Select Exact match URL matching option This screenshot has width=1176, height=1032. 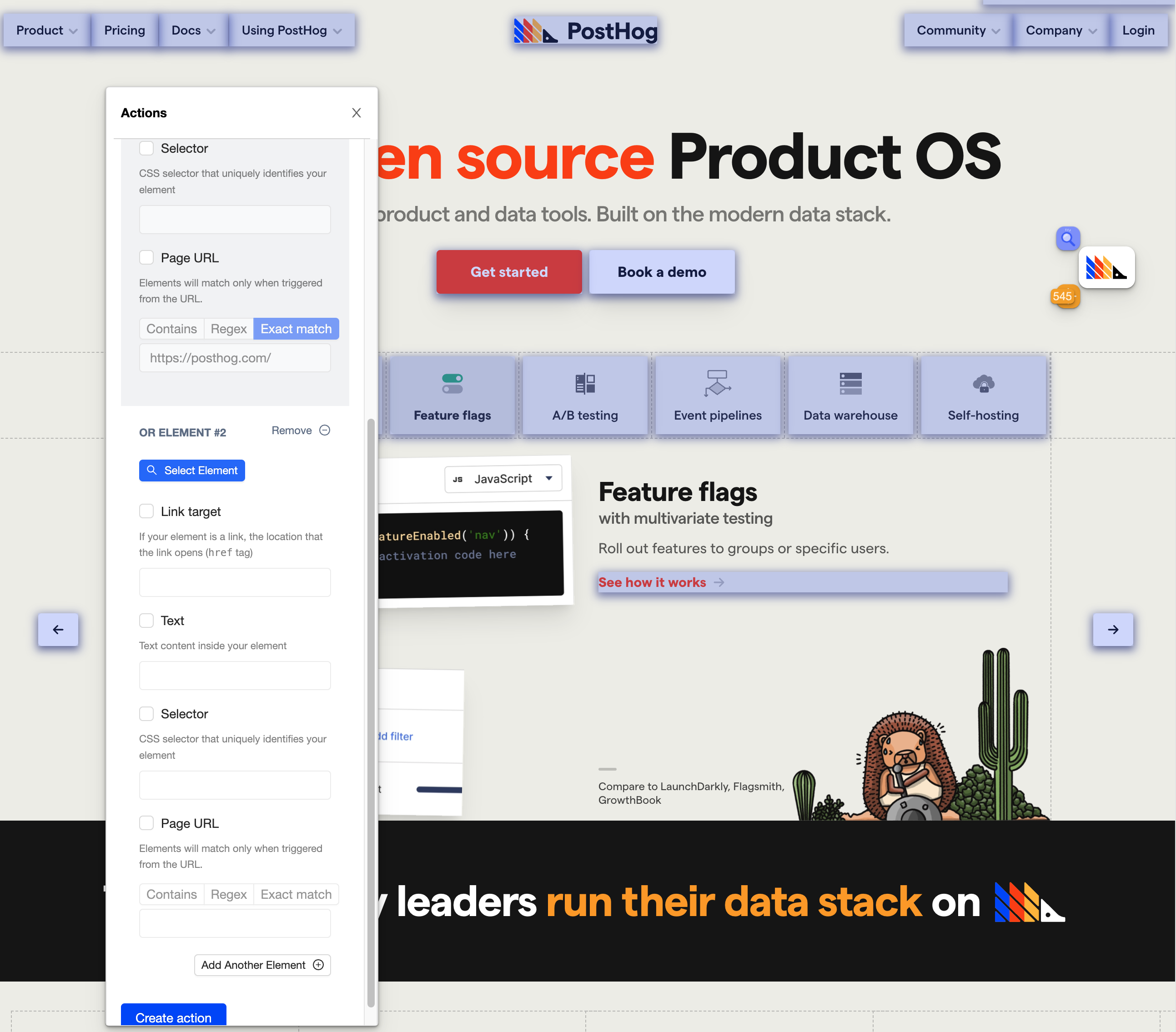296,328
